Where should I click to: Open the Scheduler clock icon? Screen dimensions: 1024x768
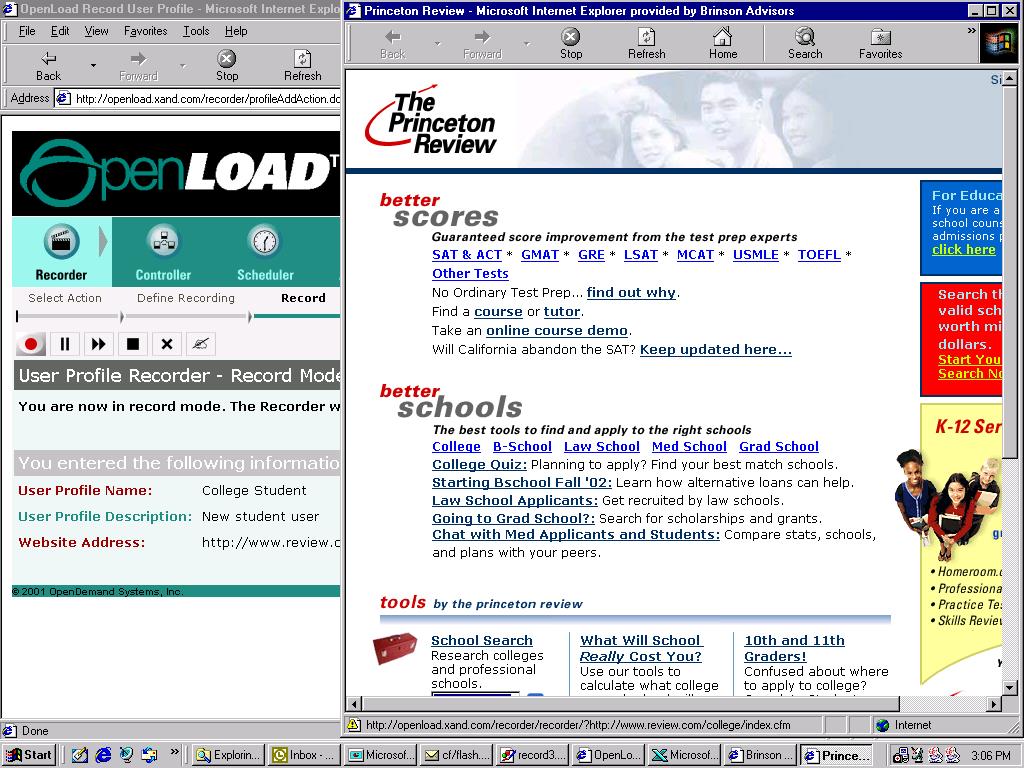[x=265, y=242]
